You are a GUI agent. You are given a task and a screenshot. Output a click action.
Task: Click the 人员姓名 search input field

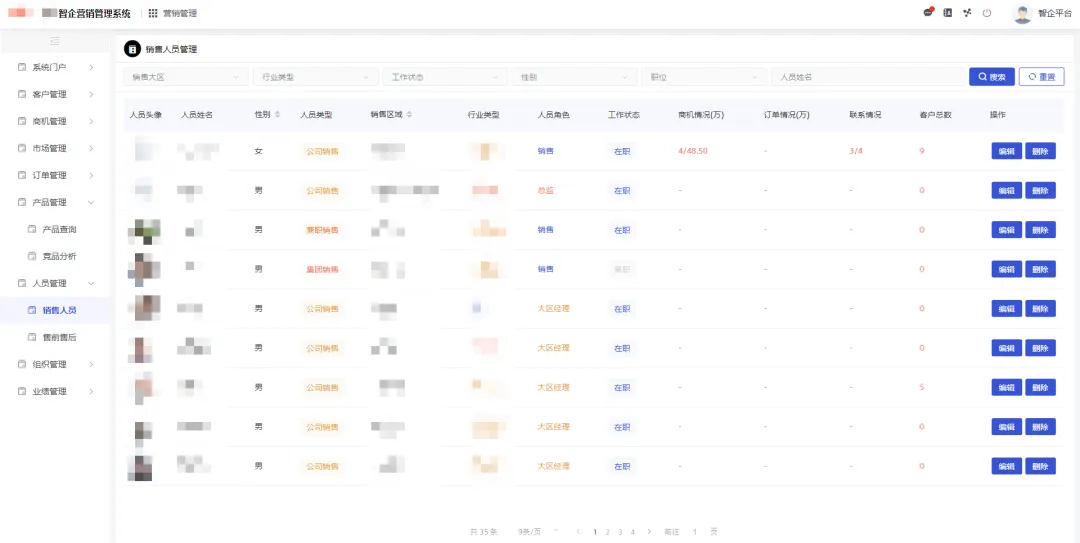click(867, 77)
